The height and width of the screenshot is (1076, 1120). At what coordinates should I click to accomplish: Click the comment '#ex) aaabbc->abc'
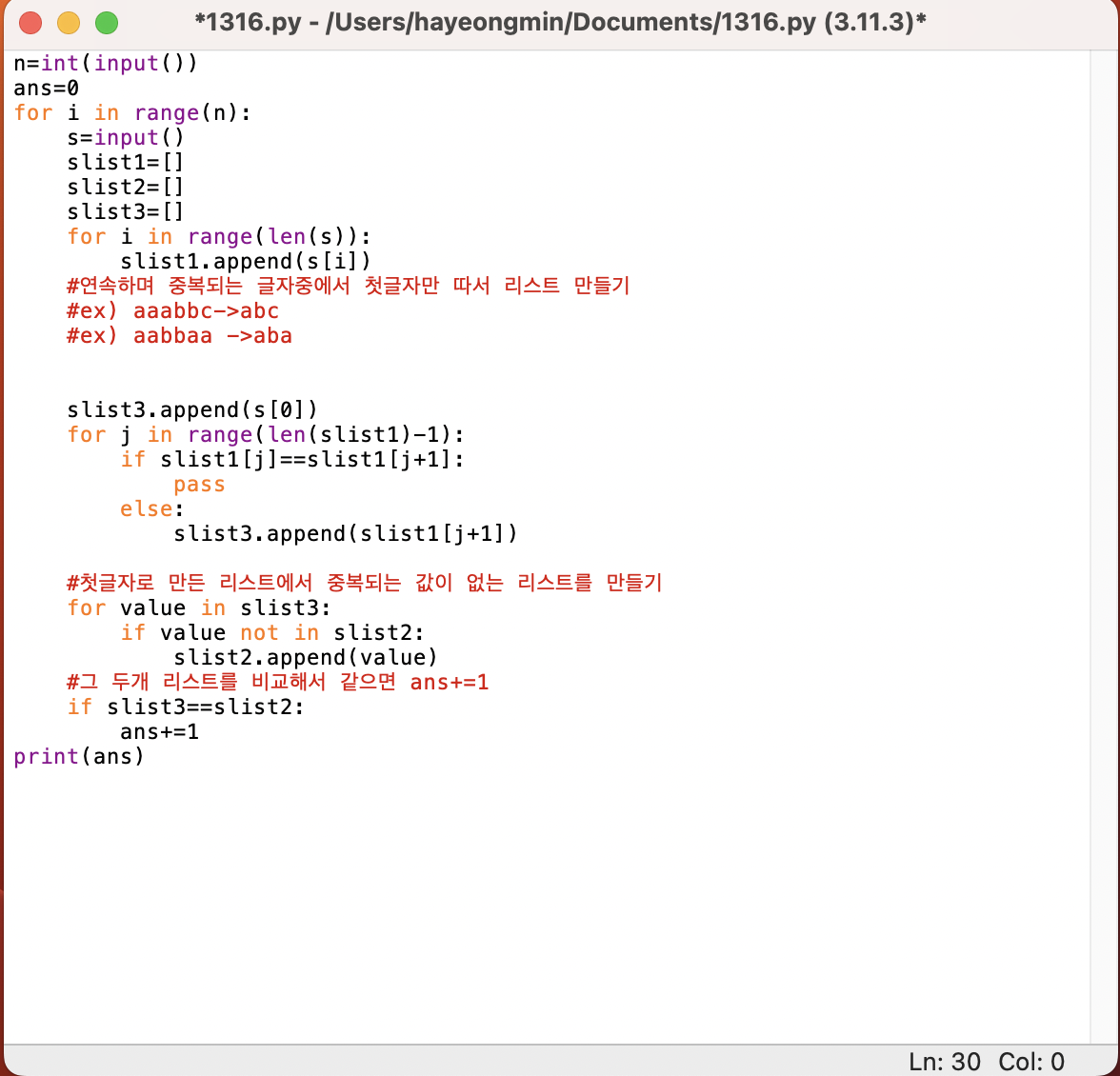(x=173, y=311)
